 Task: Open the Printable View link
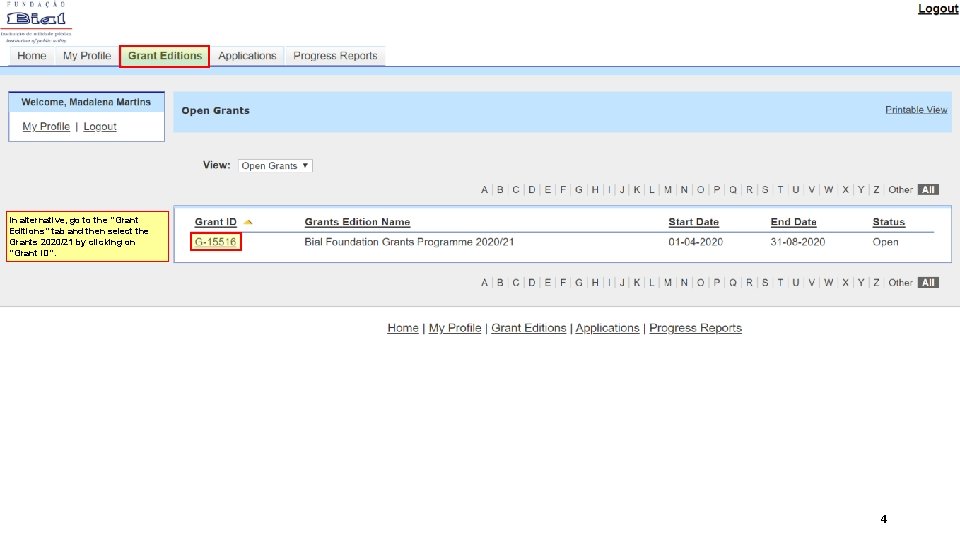pyautogui.click(x=916, y=110)
